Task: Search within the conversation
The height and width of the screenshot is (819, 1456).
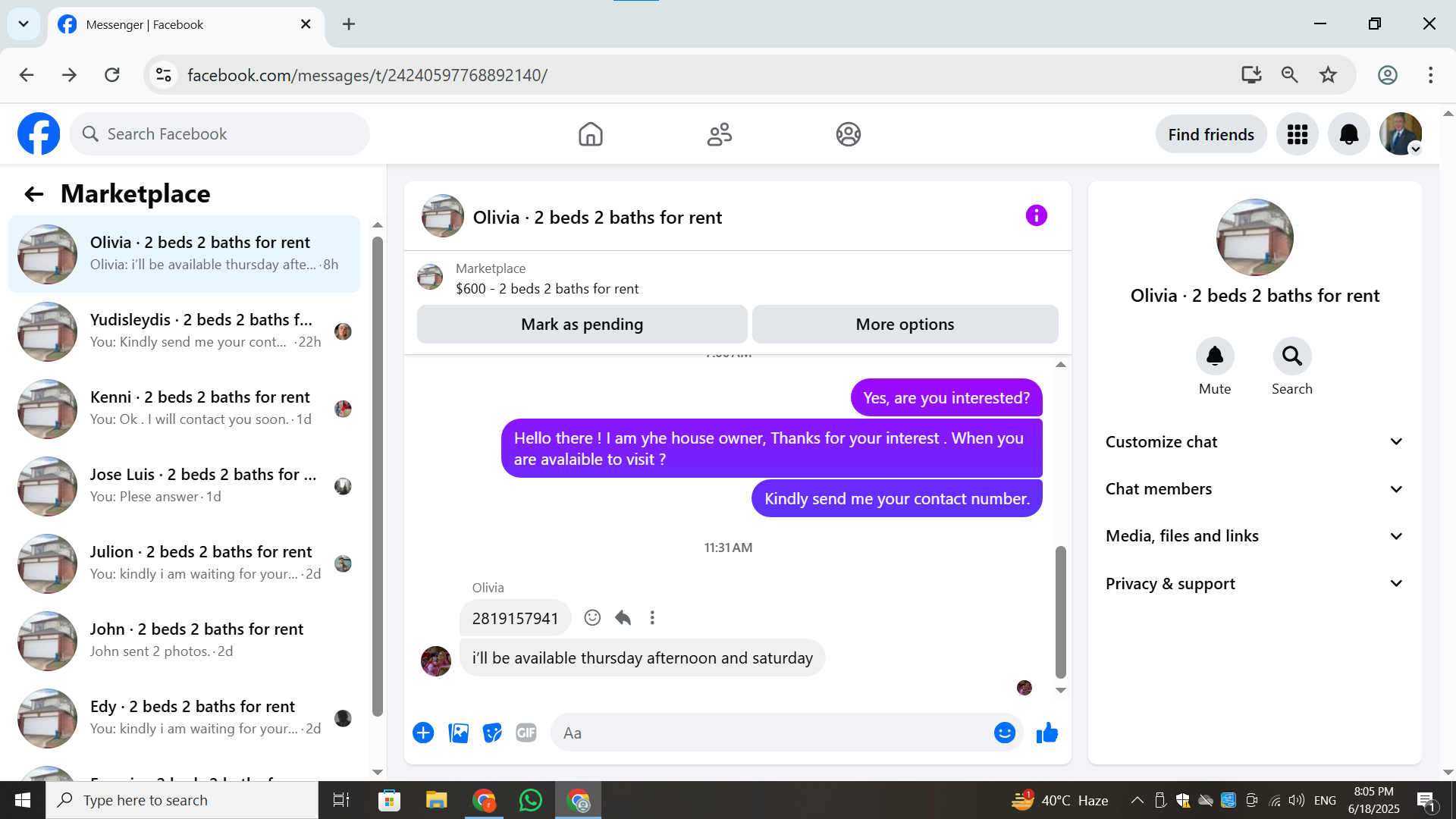Action: tap(1292, 356)
